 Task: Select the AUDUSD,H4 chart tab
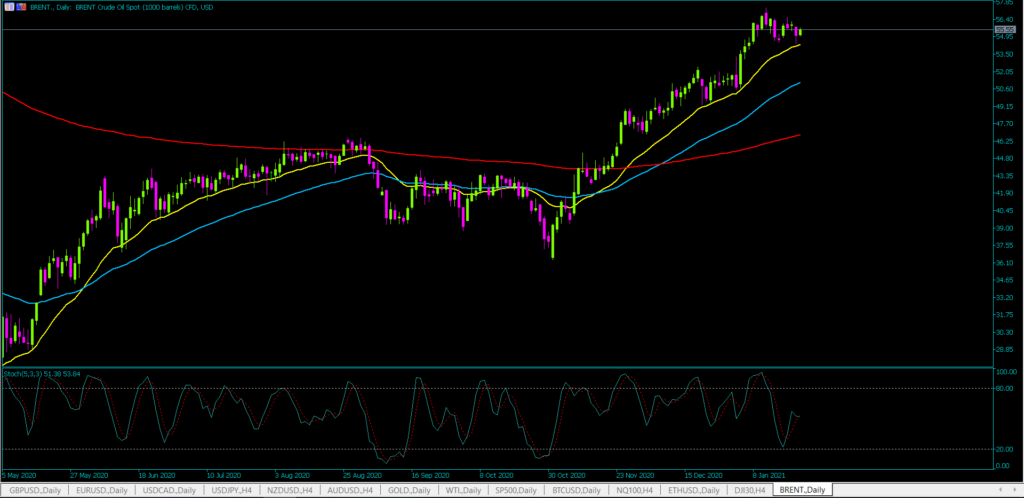click(355, 490)
